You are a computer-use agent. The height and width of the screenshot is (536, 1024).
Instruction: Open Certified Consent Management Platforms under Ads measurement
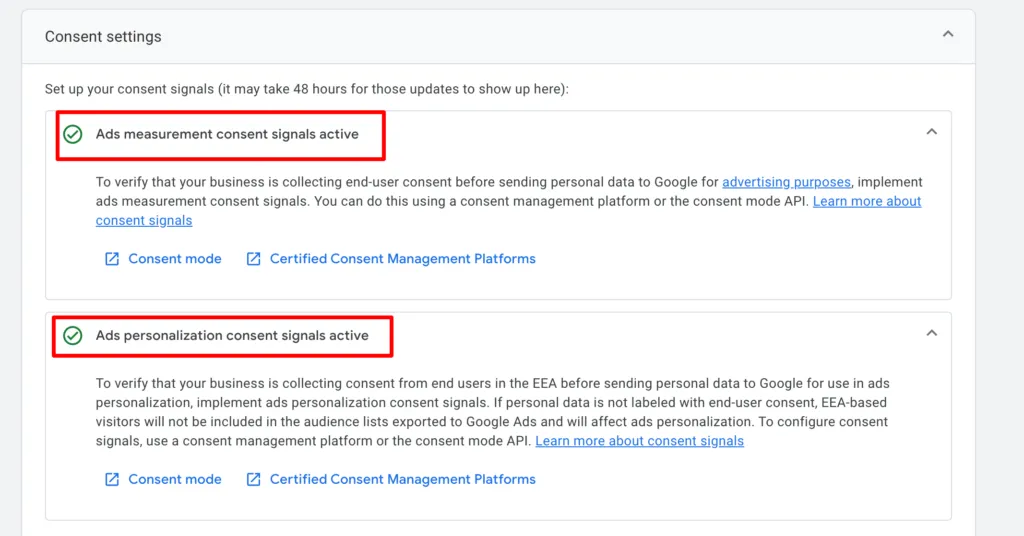coord(402,259)
